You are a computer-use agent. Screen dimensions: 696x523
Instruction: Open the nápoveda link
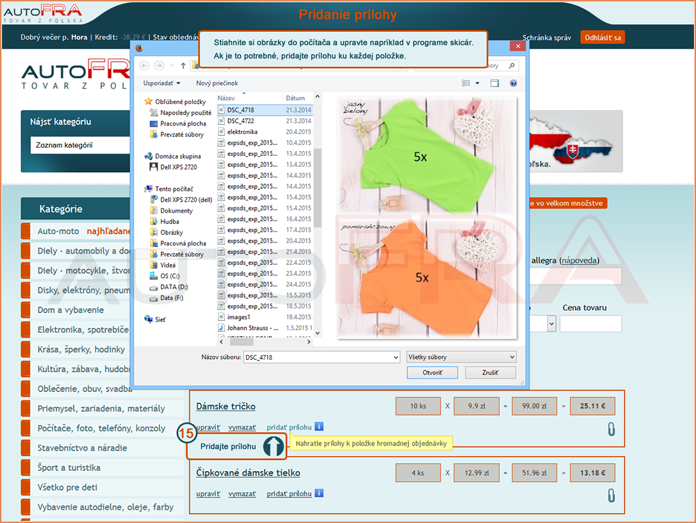580,261
